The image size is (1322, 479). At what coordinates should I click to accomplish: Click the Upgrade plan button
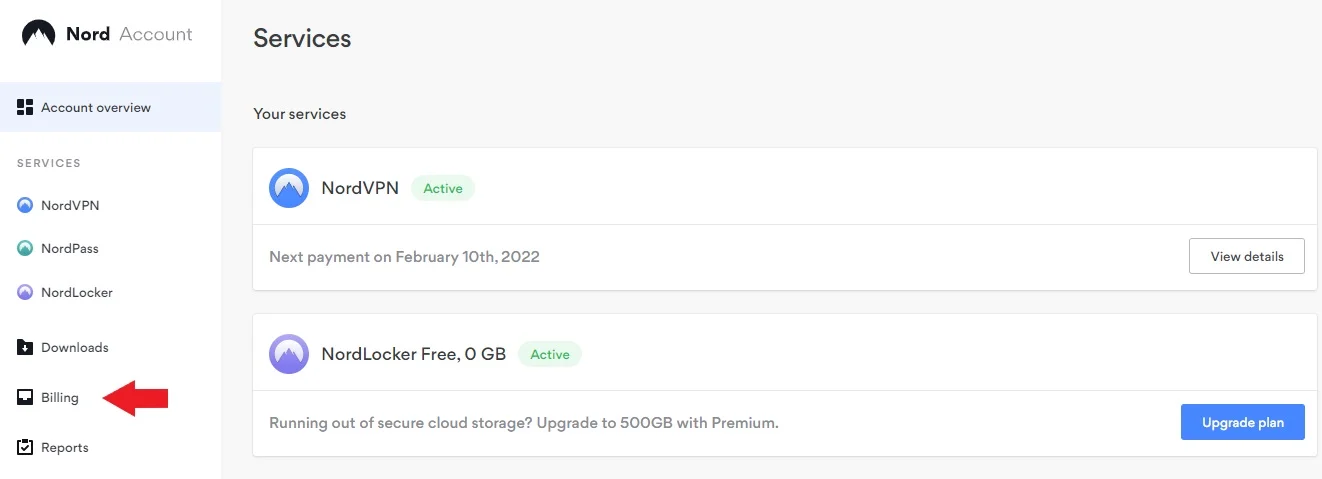pyautogui.click(x=1242, y=422)
